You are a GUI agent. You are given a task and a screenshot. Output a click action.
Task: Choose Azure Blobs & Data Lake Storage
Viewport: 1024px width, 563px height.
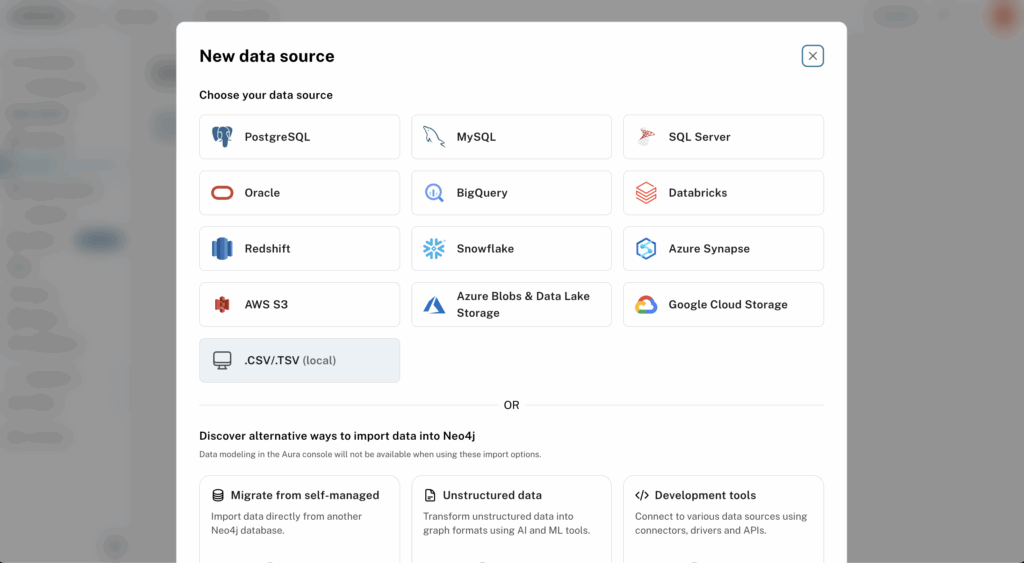click(511, 305)
